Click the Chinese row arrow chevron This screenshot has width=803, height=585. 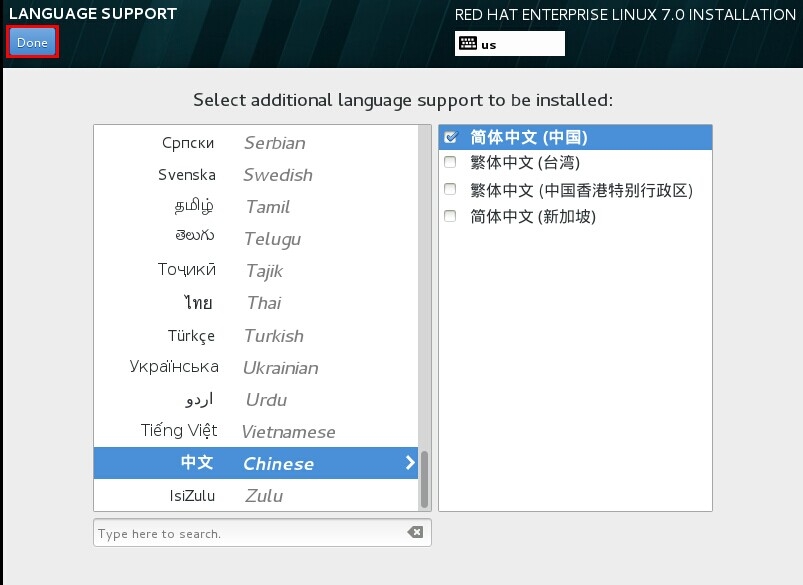click(x=410, y=463)
